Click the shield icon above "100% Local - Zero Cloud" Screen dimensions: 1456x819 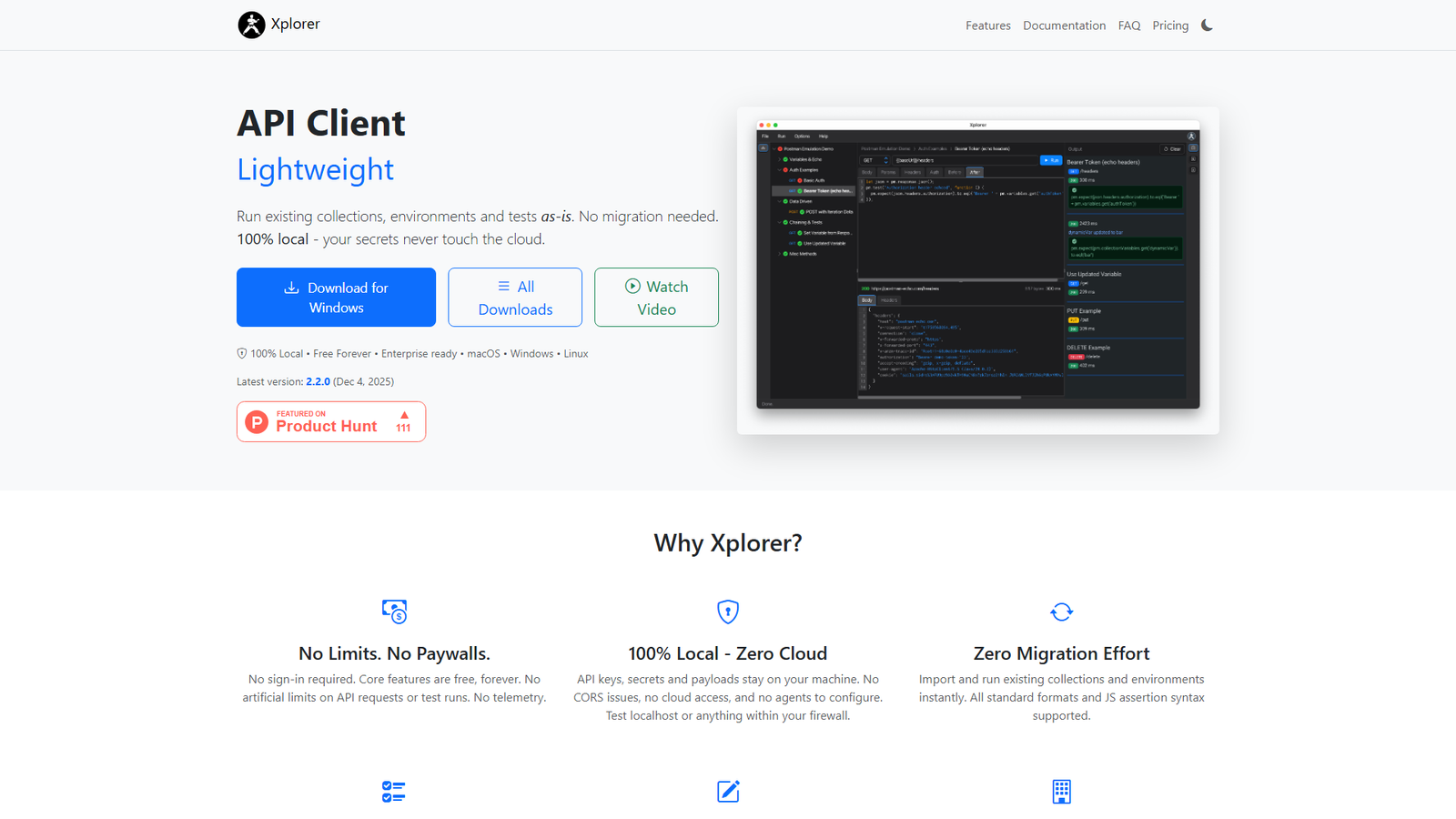coord(728,612)
